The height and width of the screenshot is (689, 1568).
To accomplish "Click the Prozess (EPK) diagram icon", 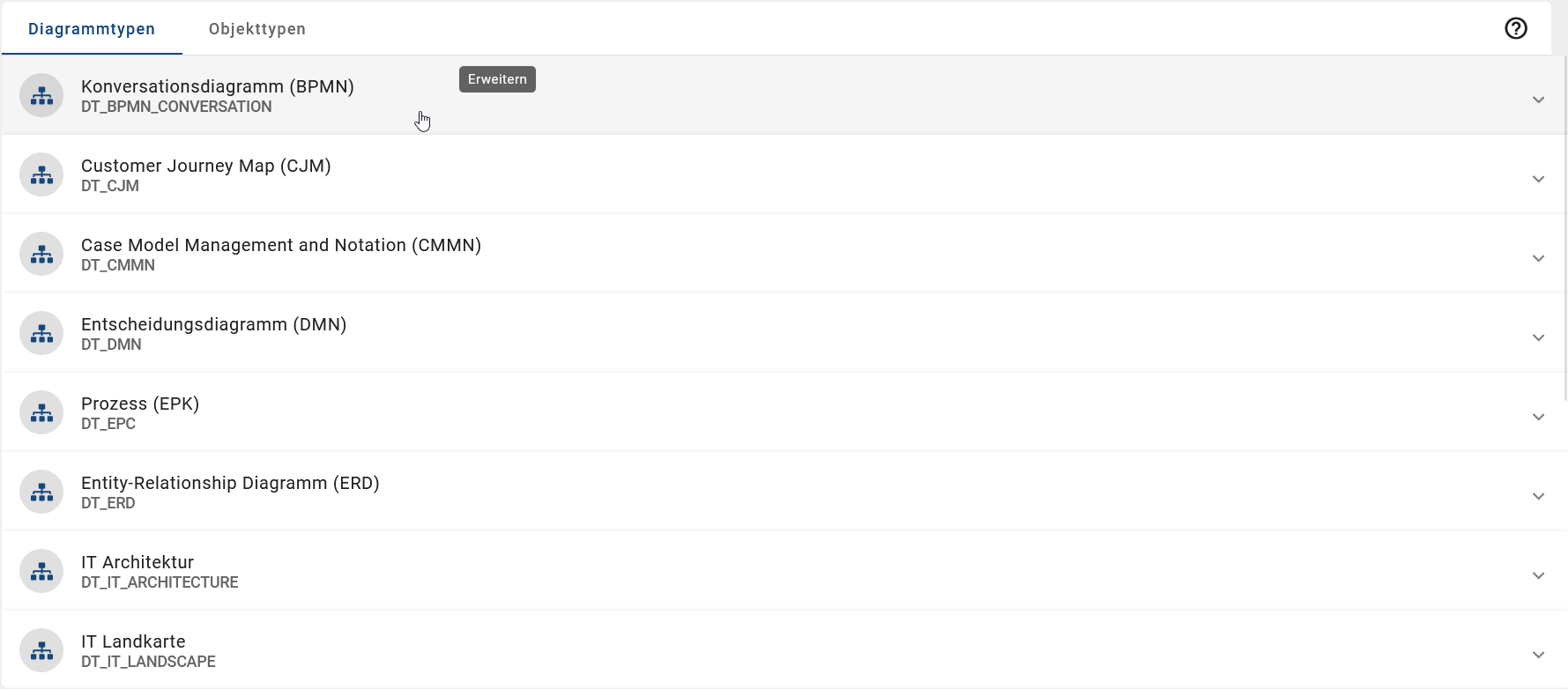I will (41, 412).
